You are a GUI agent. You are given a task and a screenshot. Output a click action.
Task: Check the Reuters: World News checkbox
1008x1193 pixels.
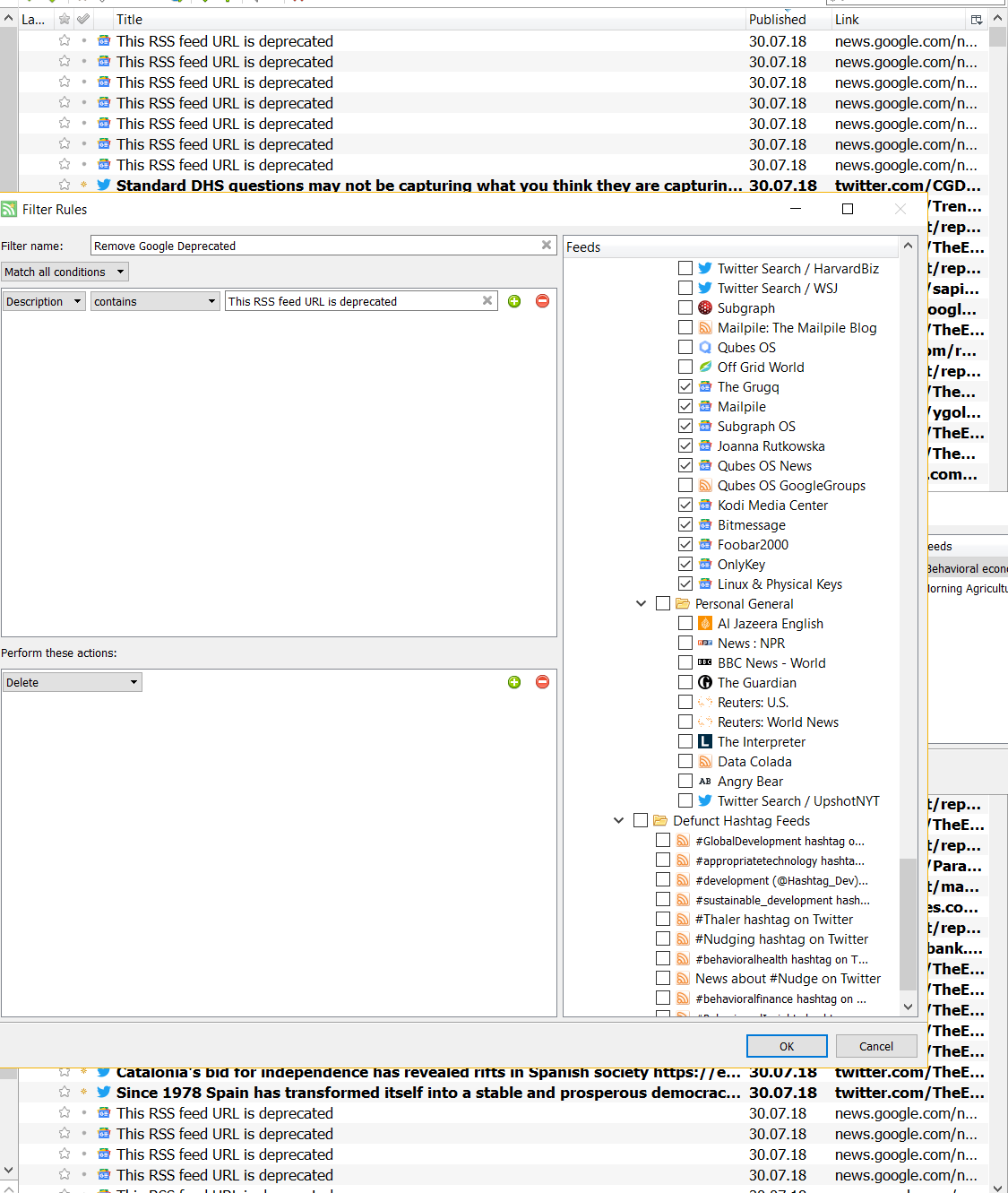685,722
